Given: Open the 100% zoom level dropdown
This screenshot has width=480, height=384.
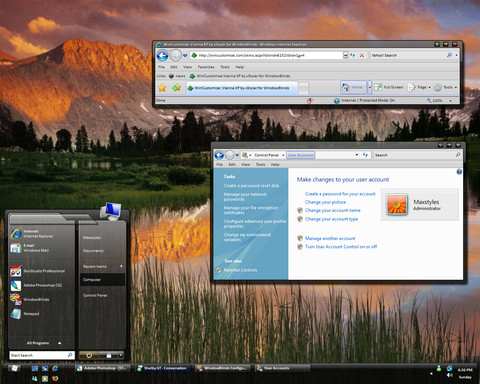Looking at the screenshot, I should (450, 101).
